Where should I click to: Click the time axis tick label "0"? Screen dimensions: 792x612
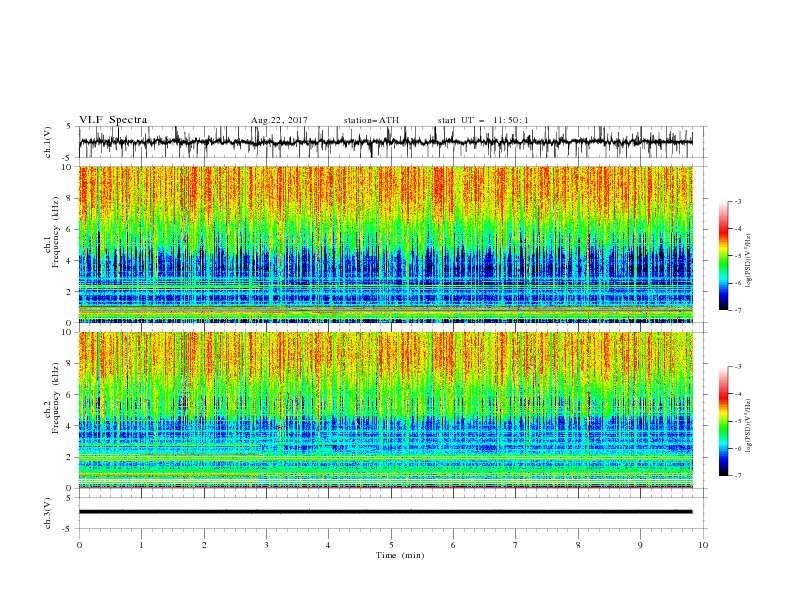(x=79, y=545)
